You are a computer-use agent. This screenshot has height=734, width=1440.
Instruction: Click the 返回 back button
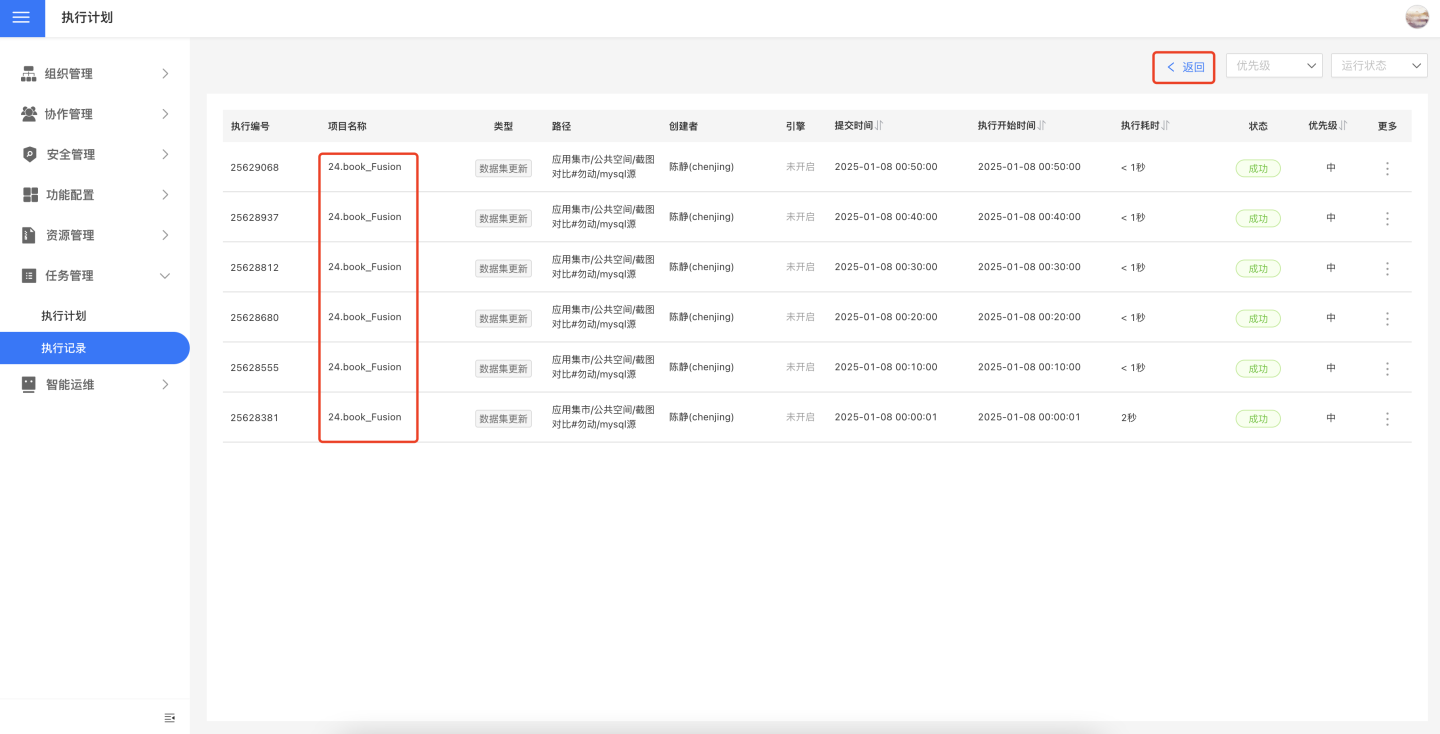[1185, 67]
